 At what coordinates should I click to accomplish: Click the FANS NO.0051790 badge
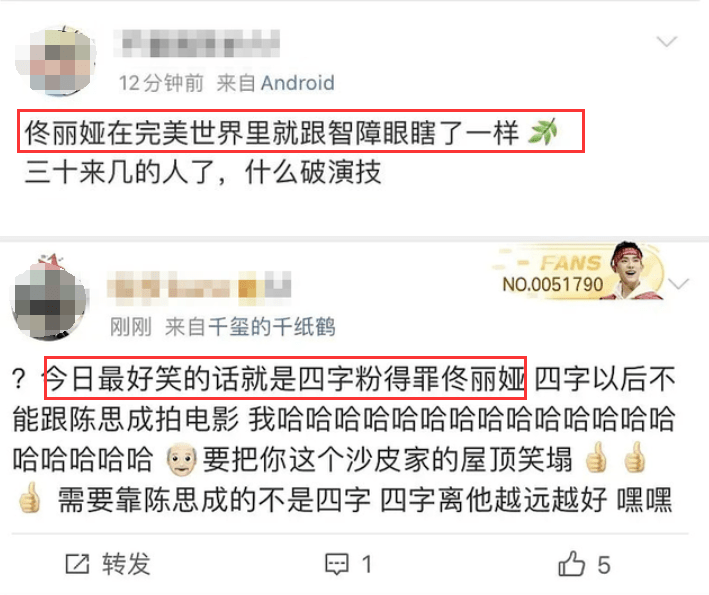point(578,272)
